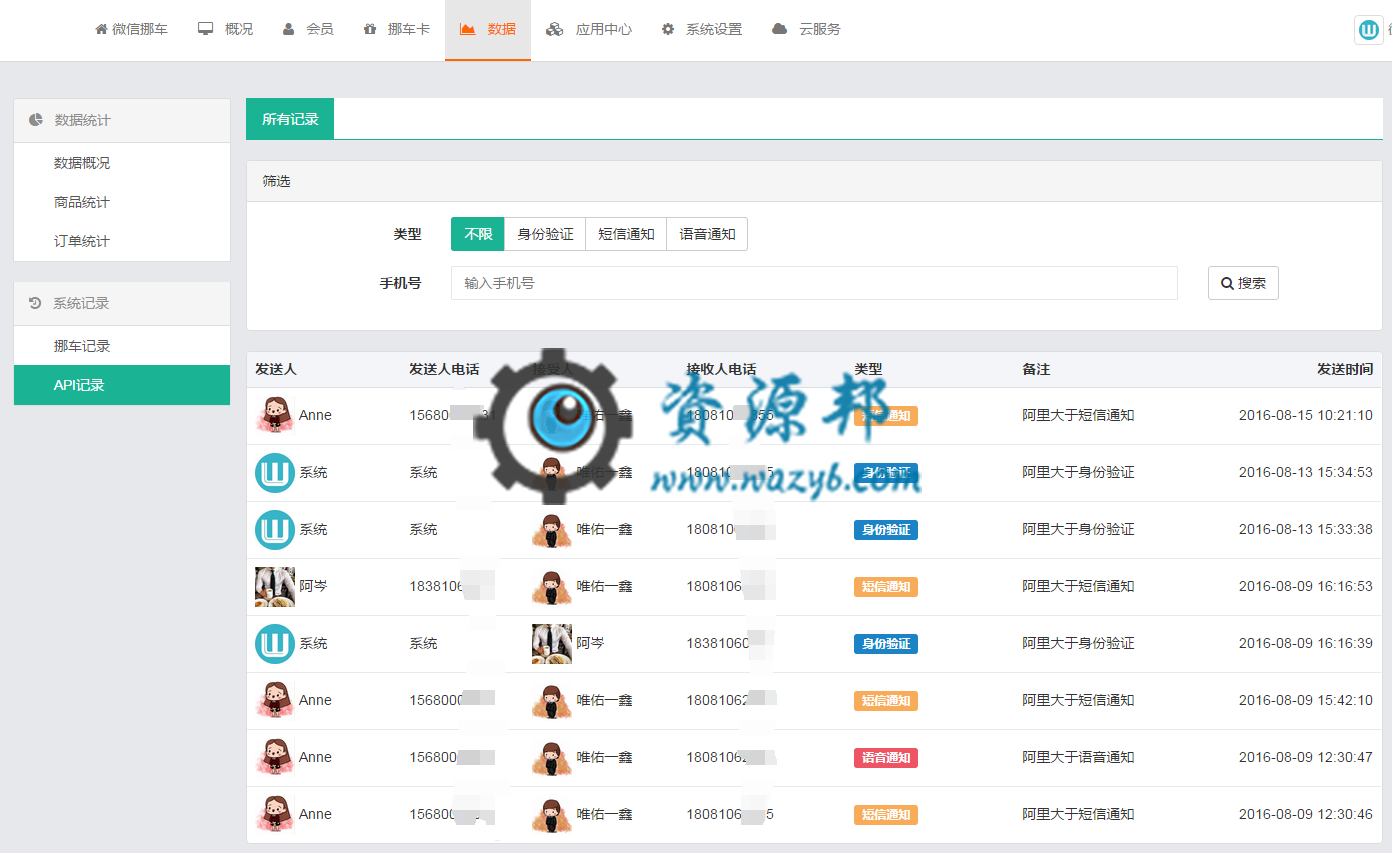This screenshot has height=853, width=1392.
Task: Click 阿岑 receiver avatar in 16:16:39 row
Action: [x=552, y=643]
